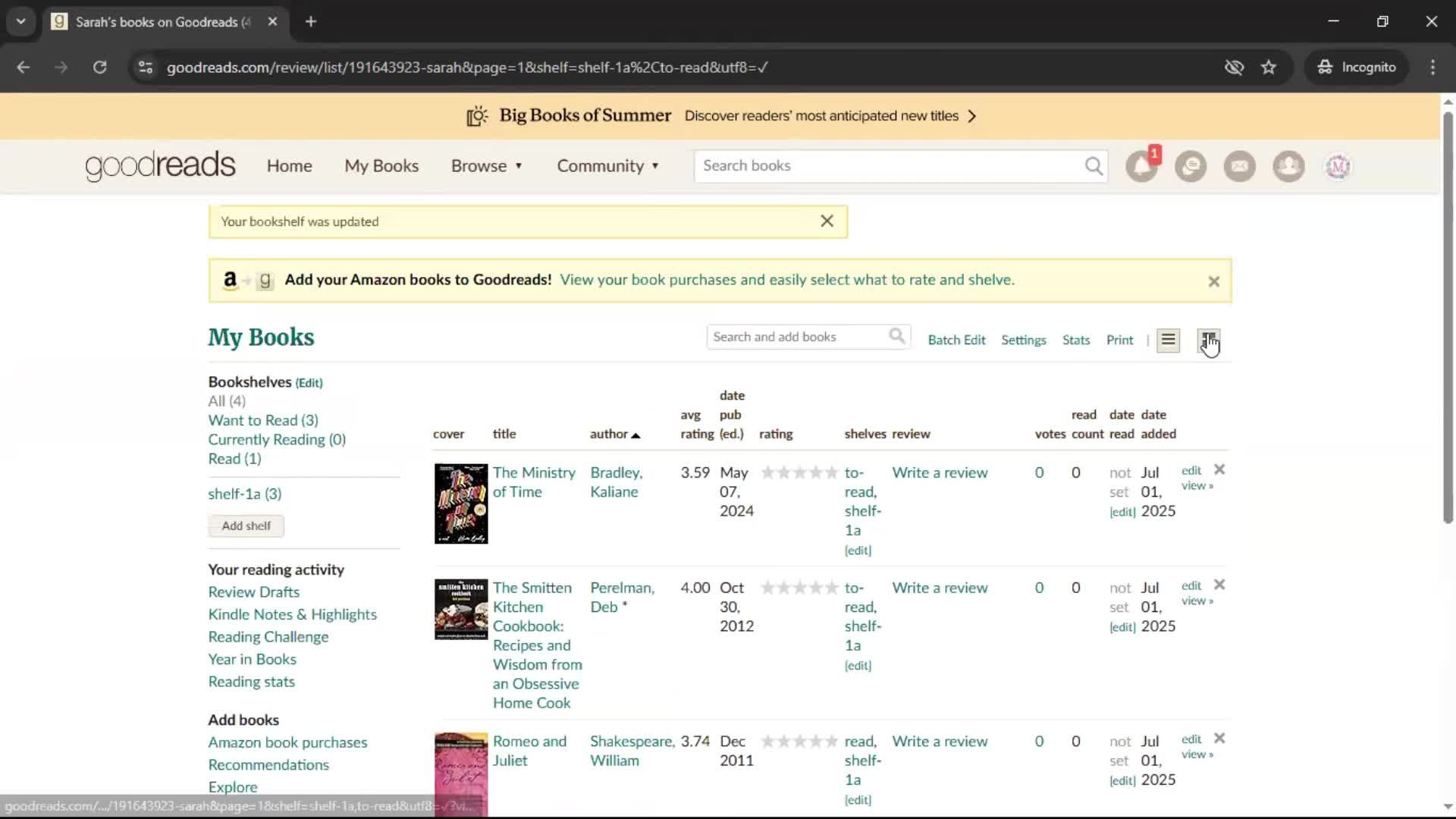The width and height of the screenshot is (1456, 819).
Task: Click the Add shelf button
Action: point(246,526)
